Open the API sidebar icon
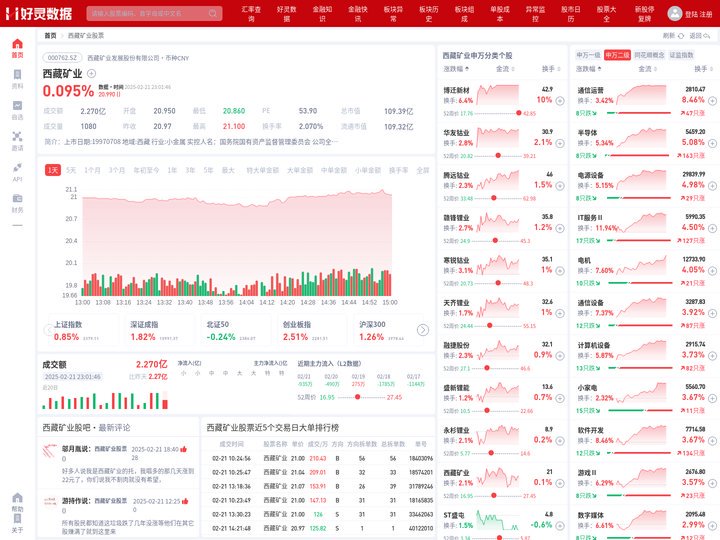 [x=17, y=167]
